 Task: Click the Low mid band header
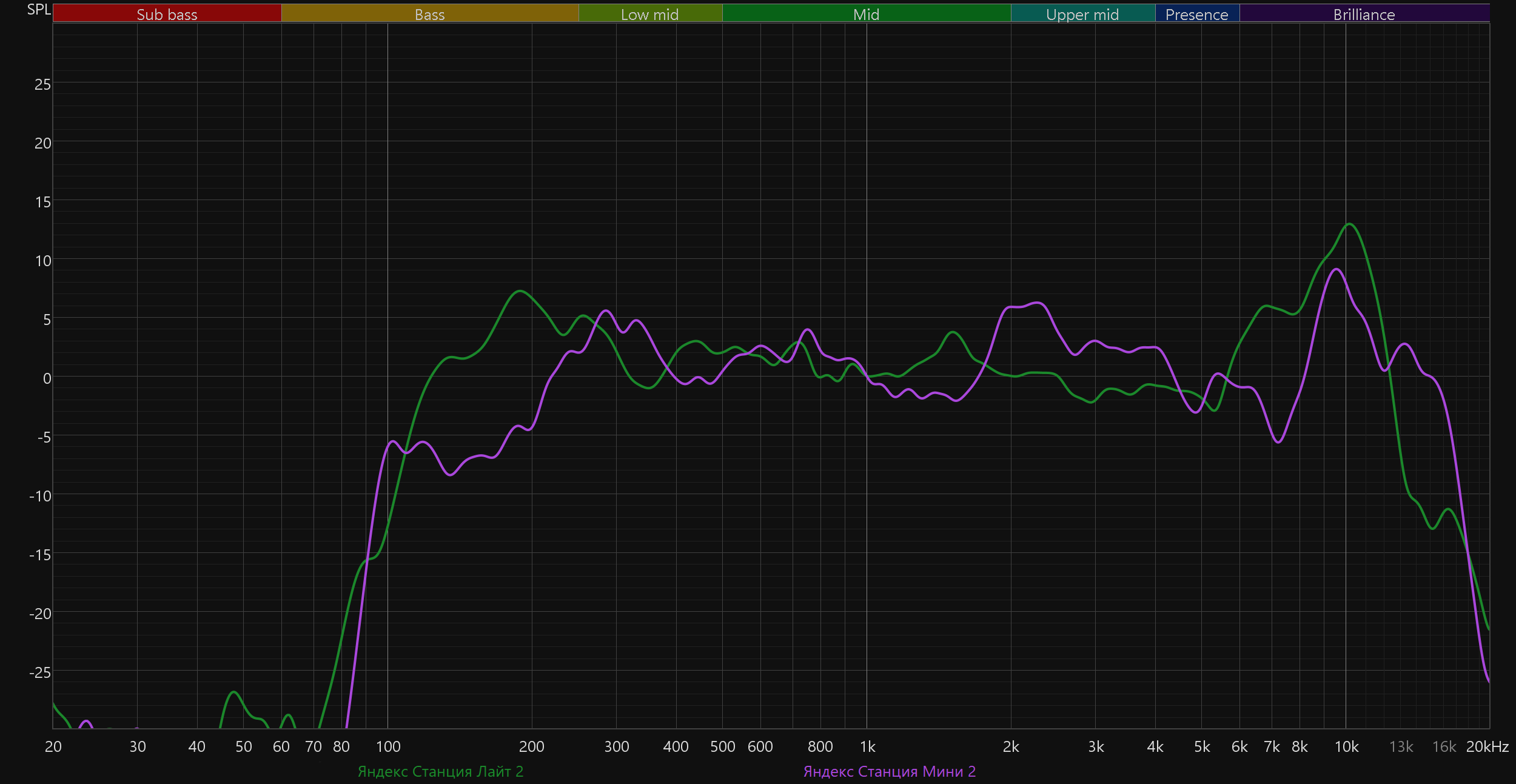click(x=649, y=14)
